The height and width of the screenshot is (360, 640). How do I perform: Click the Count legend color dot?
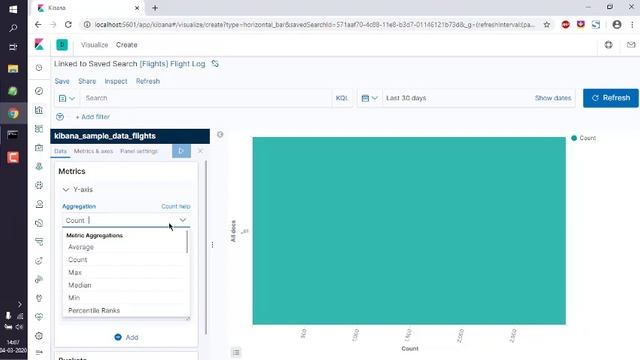tap(574, 138)
